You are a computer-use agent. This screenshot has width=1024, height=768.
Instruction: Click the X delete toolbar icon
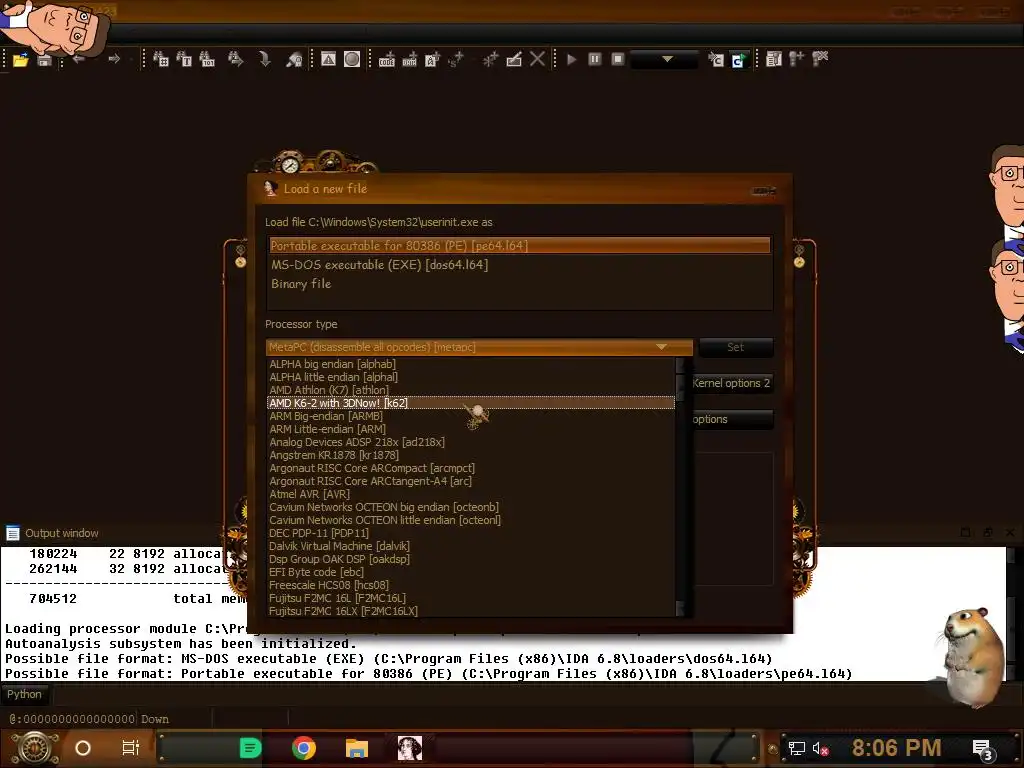pos(537,59)
